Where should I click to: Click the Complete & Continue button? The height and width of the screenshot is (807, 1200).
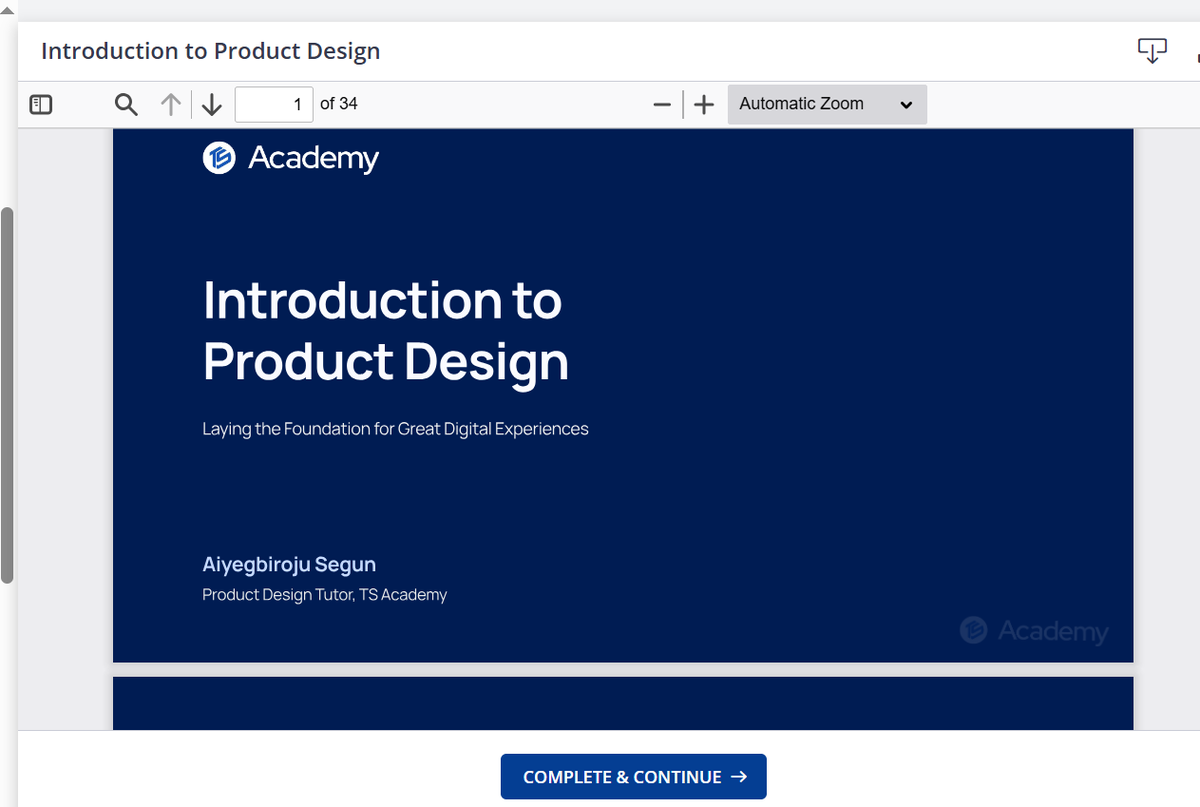coord(634,777)
